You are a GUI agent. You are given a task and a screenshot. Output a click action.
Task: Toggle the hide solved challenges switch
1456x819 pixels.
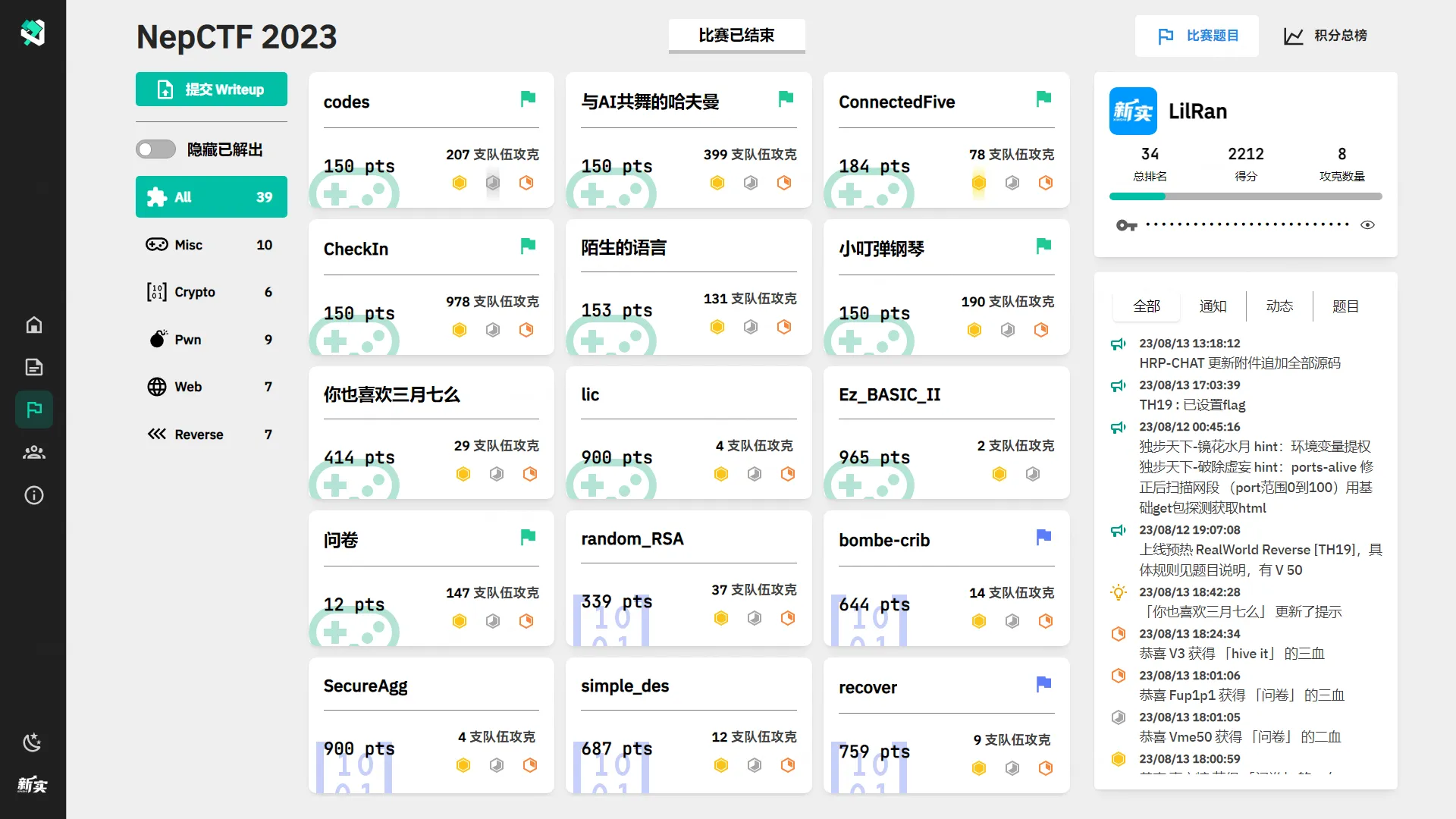(156, 149)
